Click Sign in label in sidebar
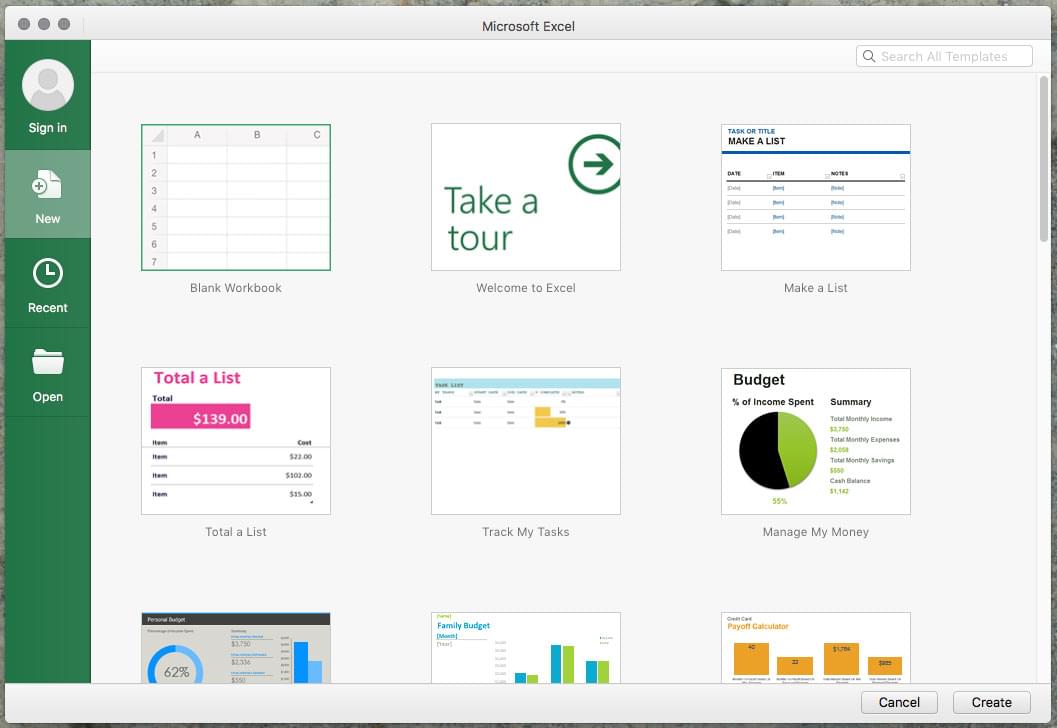The width and height of the screenshot is (1057, 728). (x=48, y=127)
